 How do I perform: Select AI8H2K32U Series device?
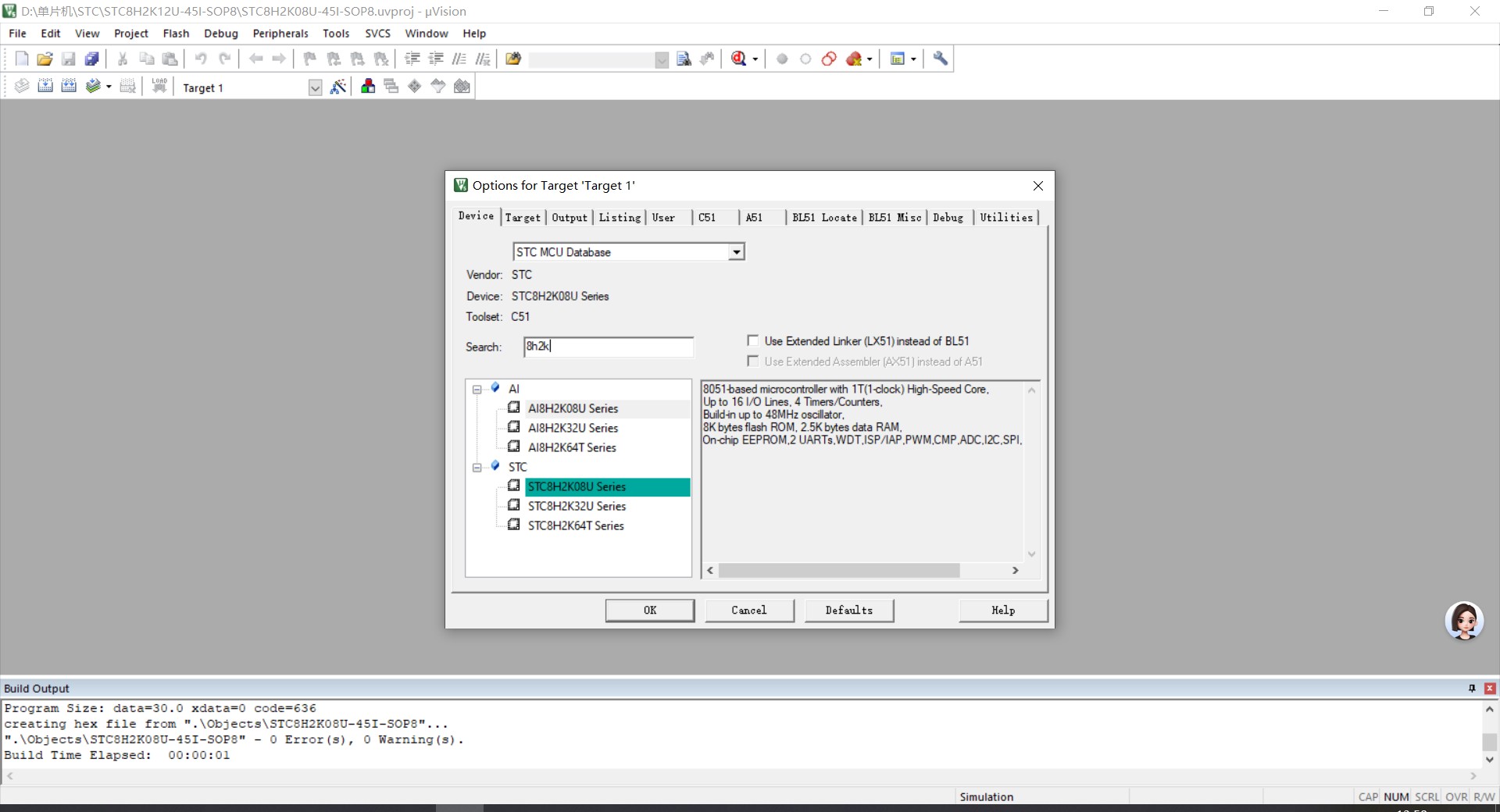573,428
